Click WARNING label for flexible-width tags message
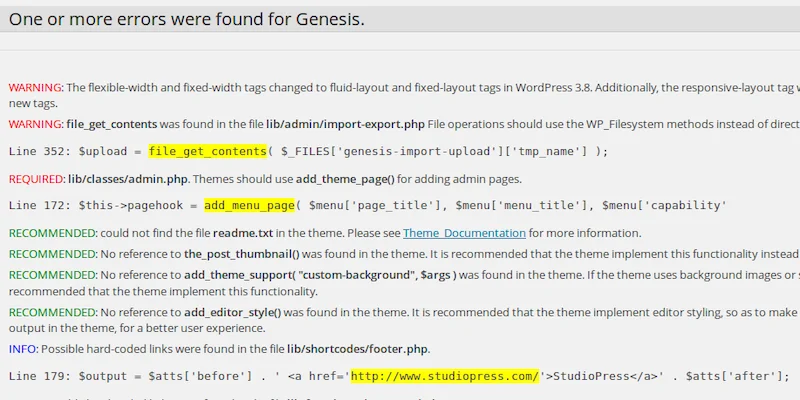 [36, 87]
